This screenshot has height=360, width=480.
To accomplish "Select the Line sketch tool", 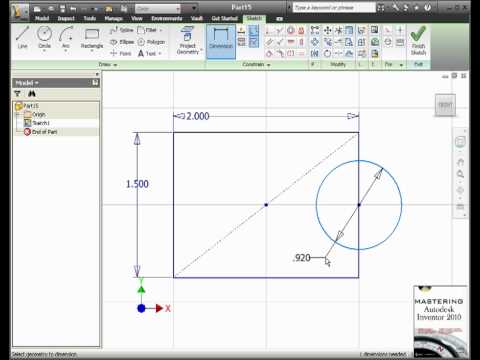I will pos(22,37).
